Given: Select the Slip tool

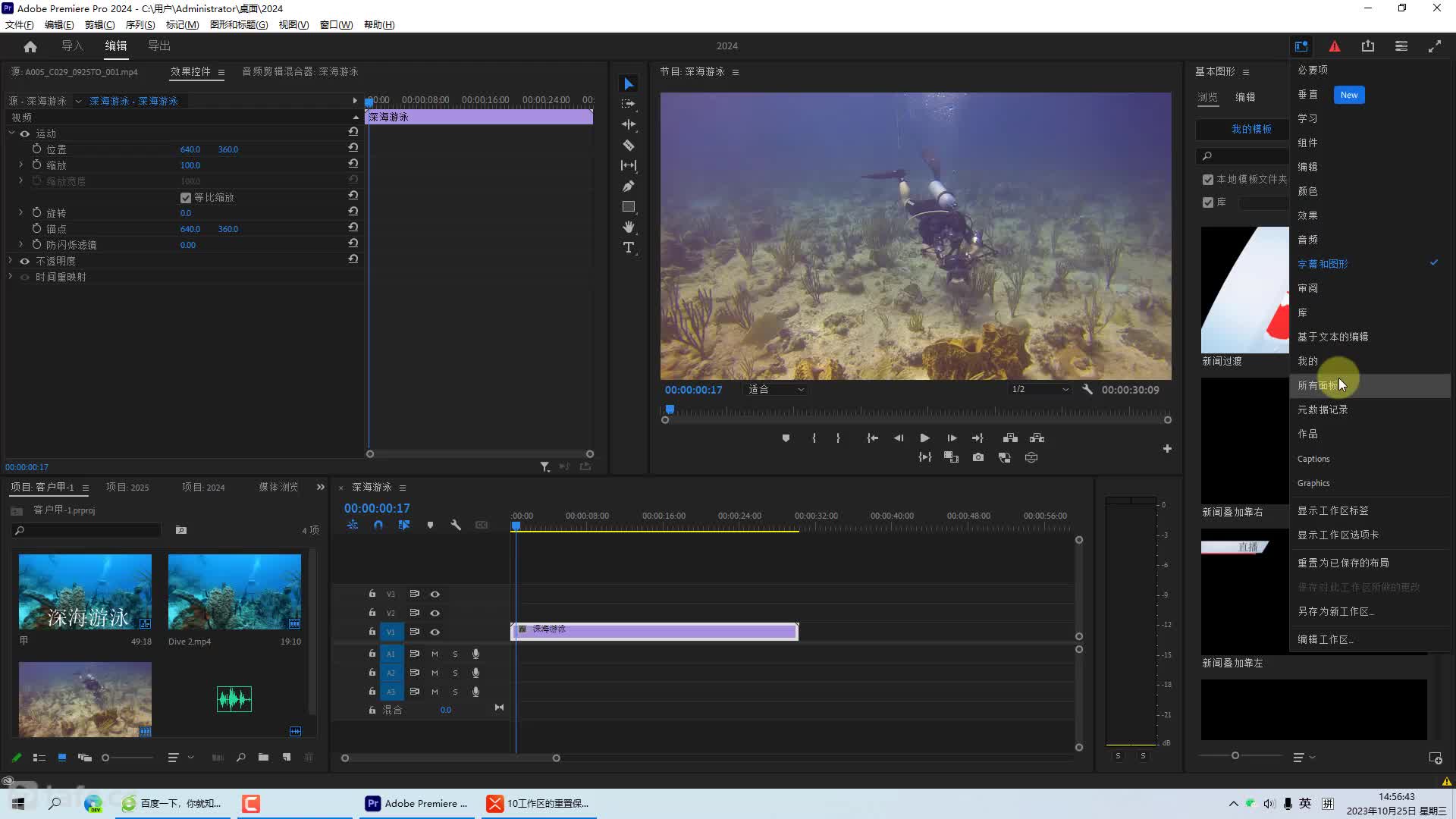Looking at the screenshot, I should (x=628, y=165).
